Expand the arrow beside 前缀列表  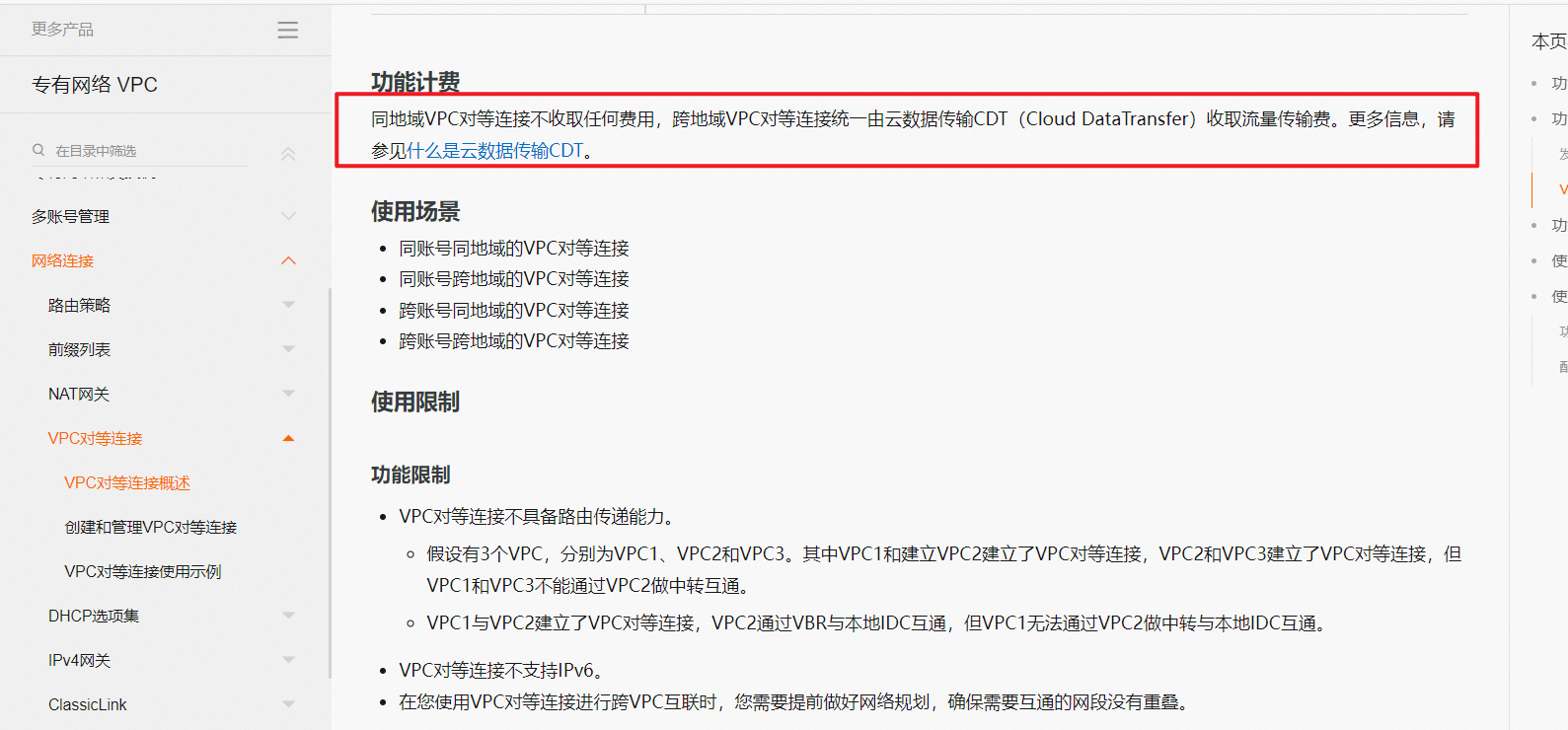click(288, 349)
